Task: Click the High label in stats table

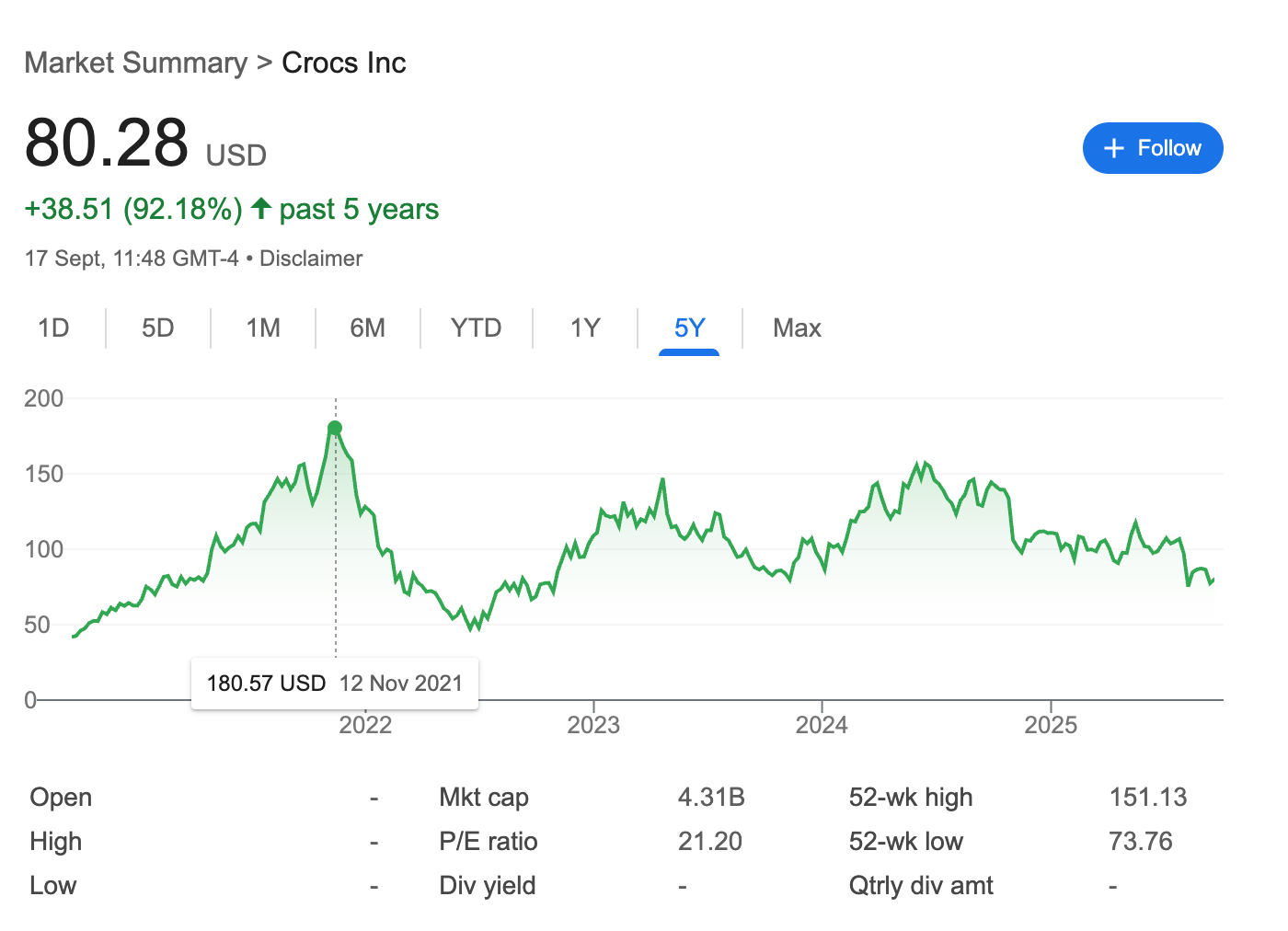Action: pos(56,841)
